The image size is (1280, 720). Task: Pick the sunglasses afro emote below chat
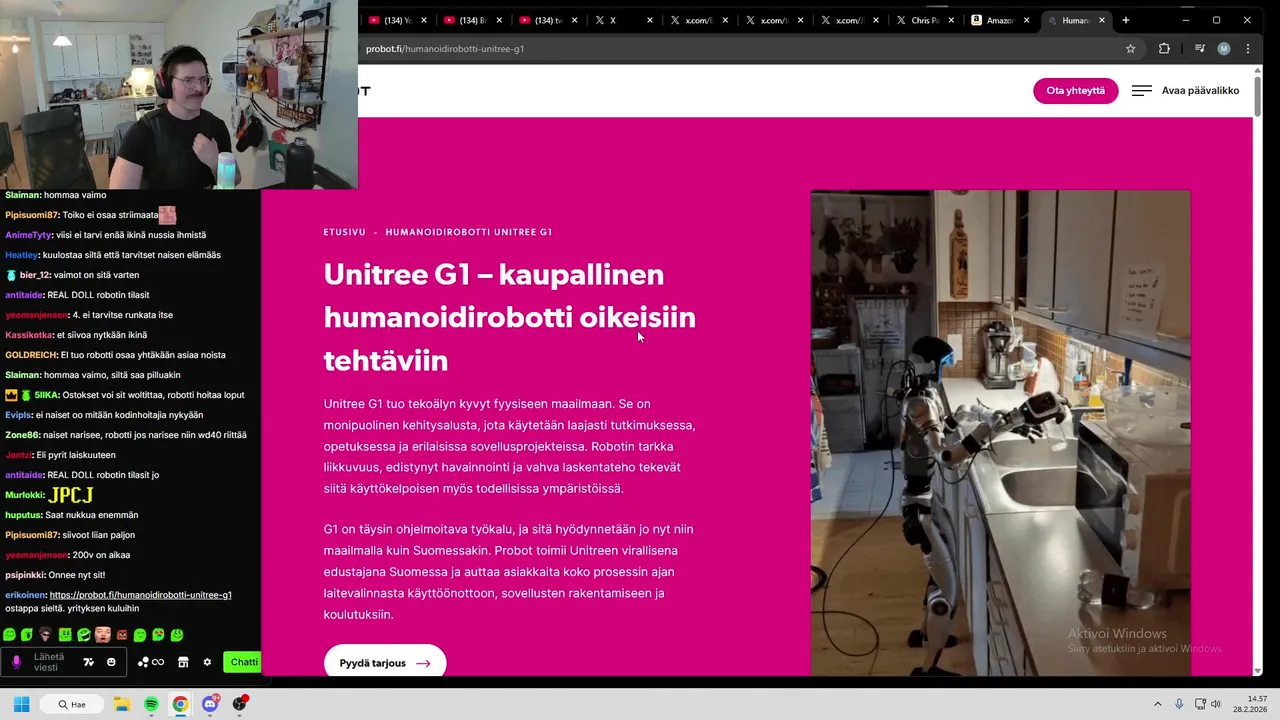[46, 635]
